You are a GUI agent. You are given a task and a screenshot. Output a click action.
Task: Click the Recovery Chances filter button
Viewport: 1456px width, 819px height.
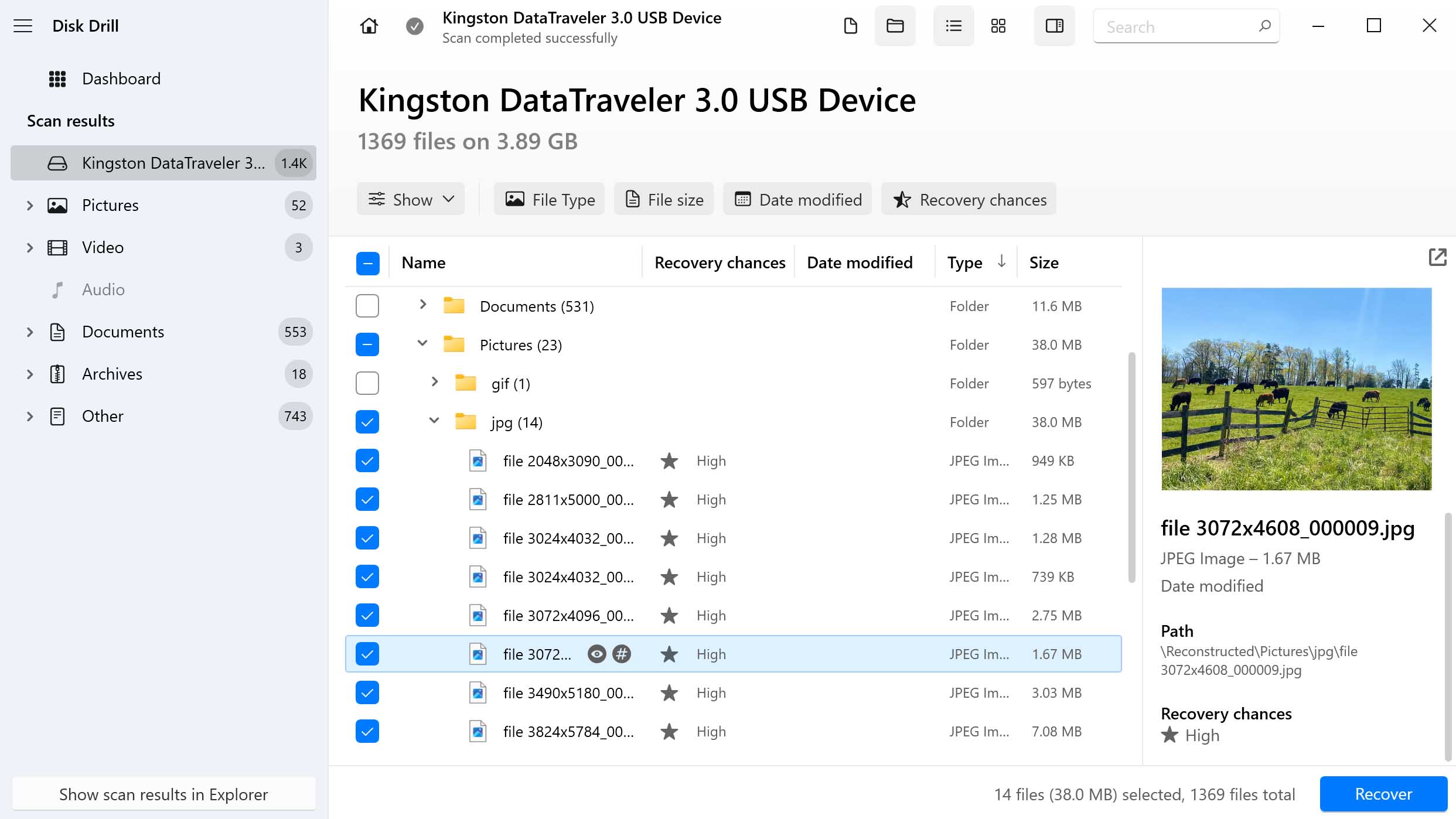click(968, 199)
